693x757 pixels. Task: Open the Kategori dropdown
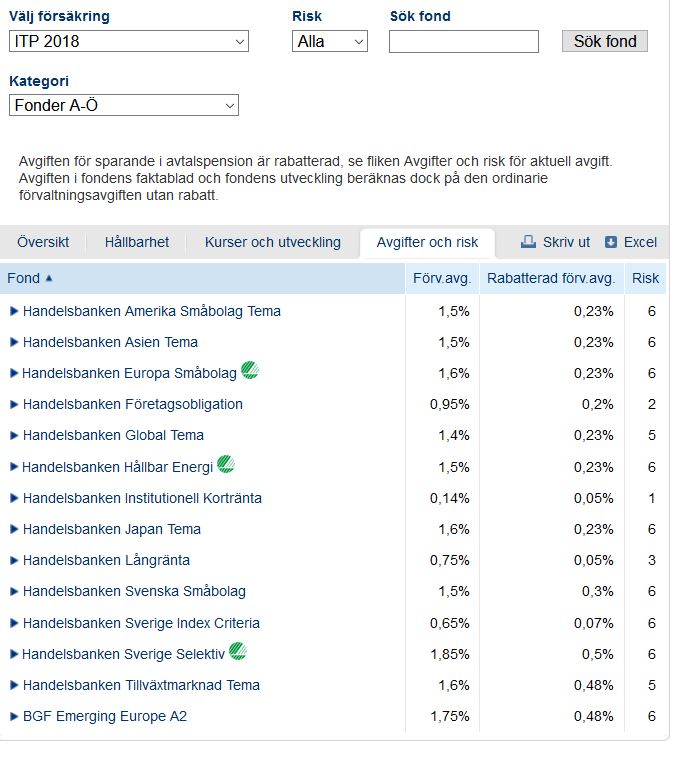123,106
